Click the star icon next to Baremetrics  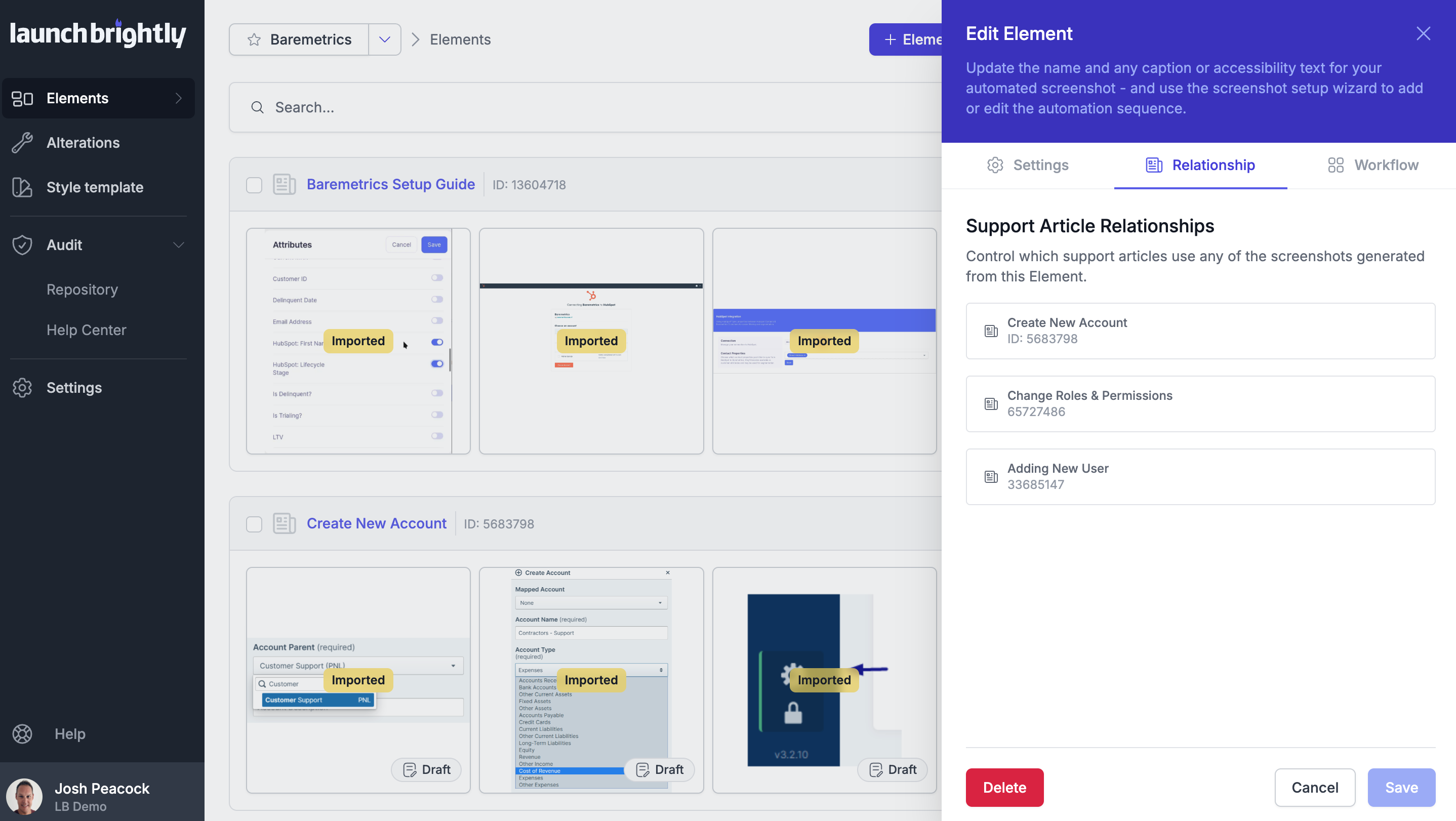(x=254, y=39)
